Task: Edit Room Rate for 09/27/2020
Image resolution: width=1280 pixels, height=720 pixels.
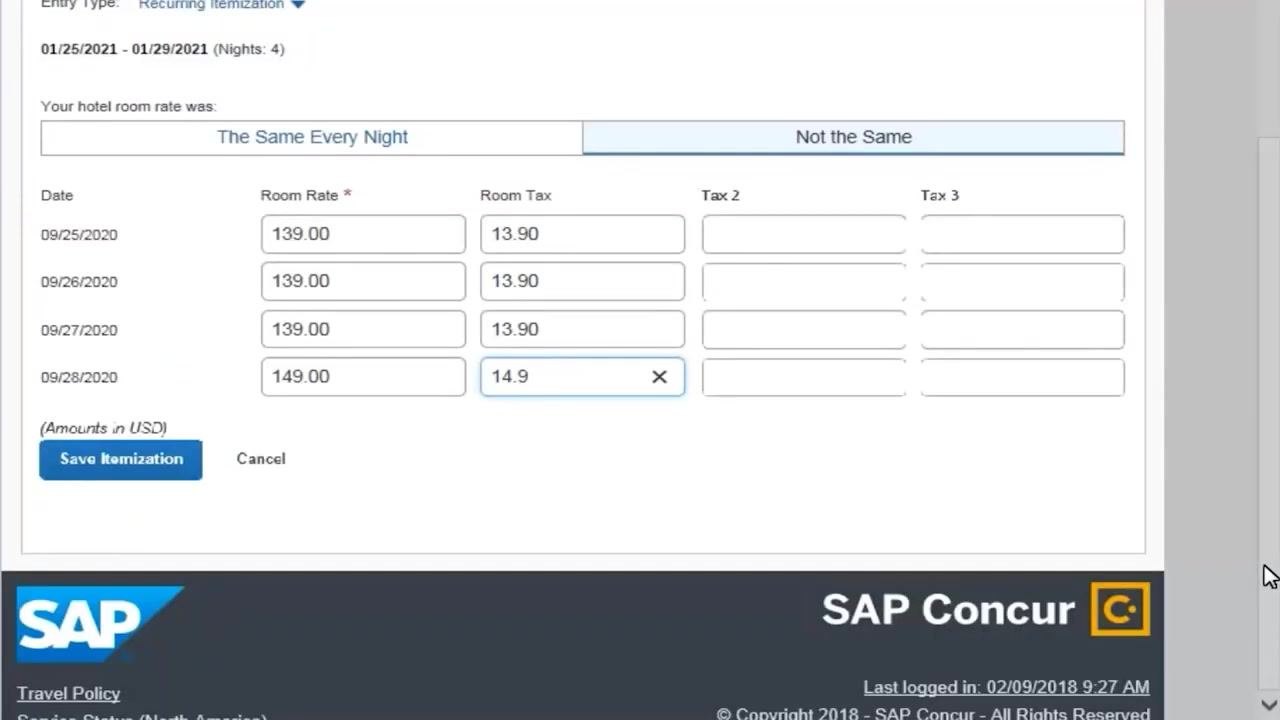Action: click(363, 329)
